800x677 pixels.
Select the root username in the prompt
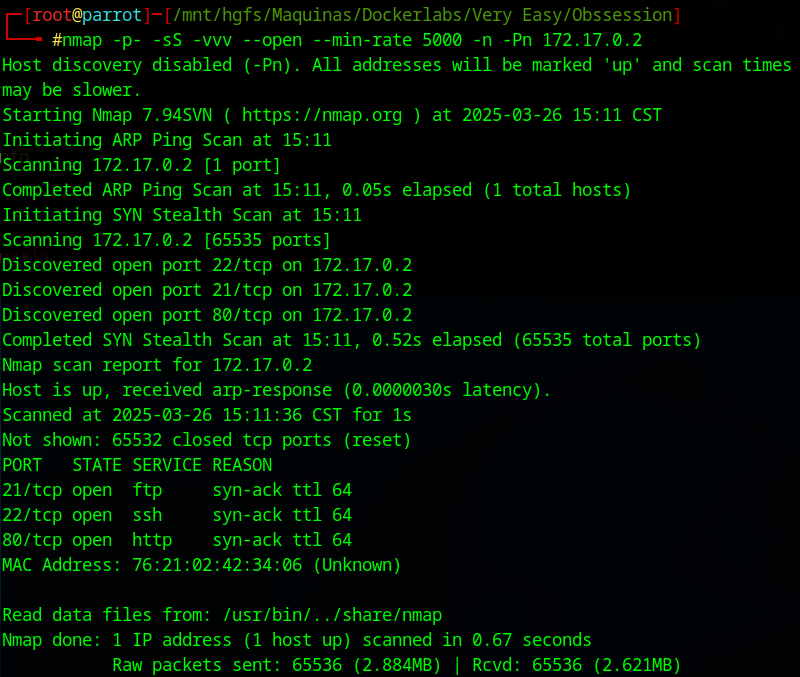coord(47,15)
